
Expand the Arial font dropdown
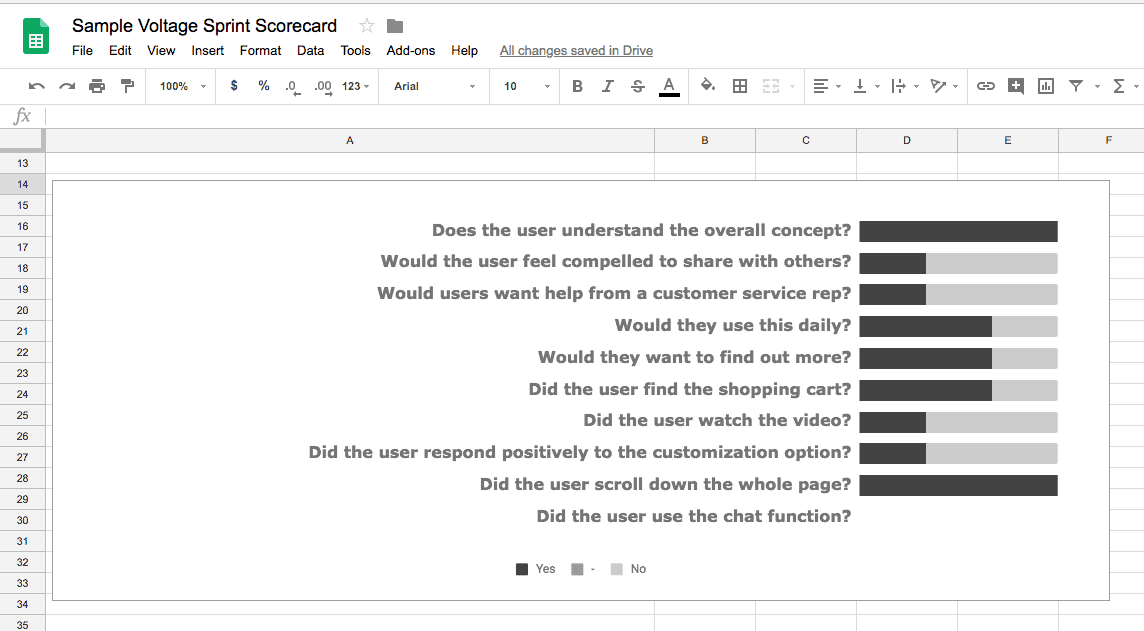pos(434,86)
